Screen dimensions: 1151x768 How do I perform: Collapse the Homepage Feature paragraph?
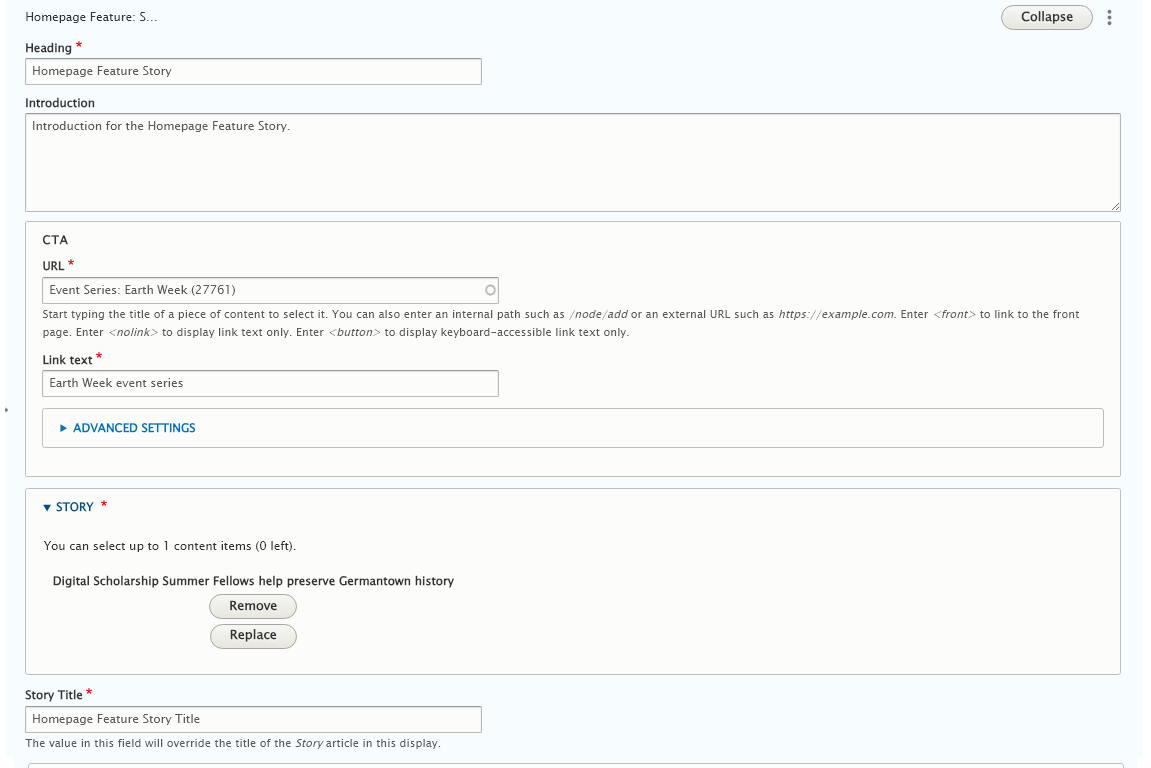1046,17
